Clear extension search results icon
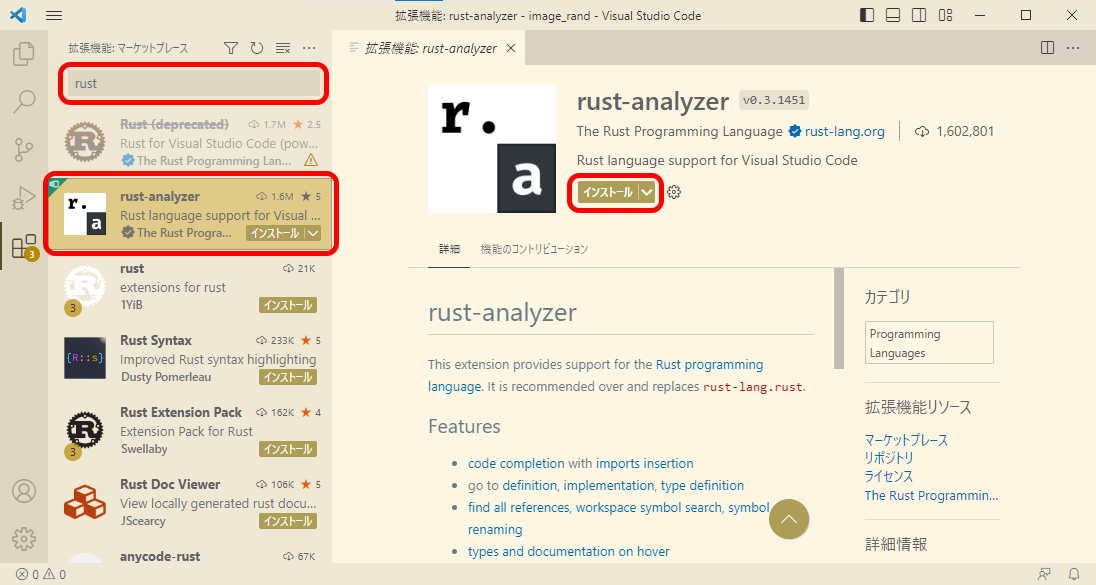This screenshot has width=1096, height=585. [x=283, y=48]
